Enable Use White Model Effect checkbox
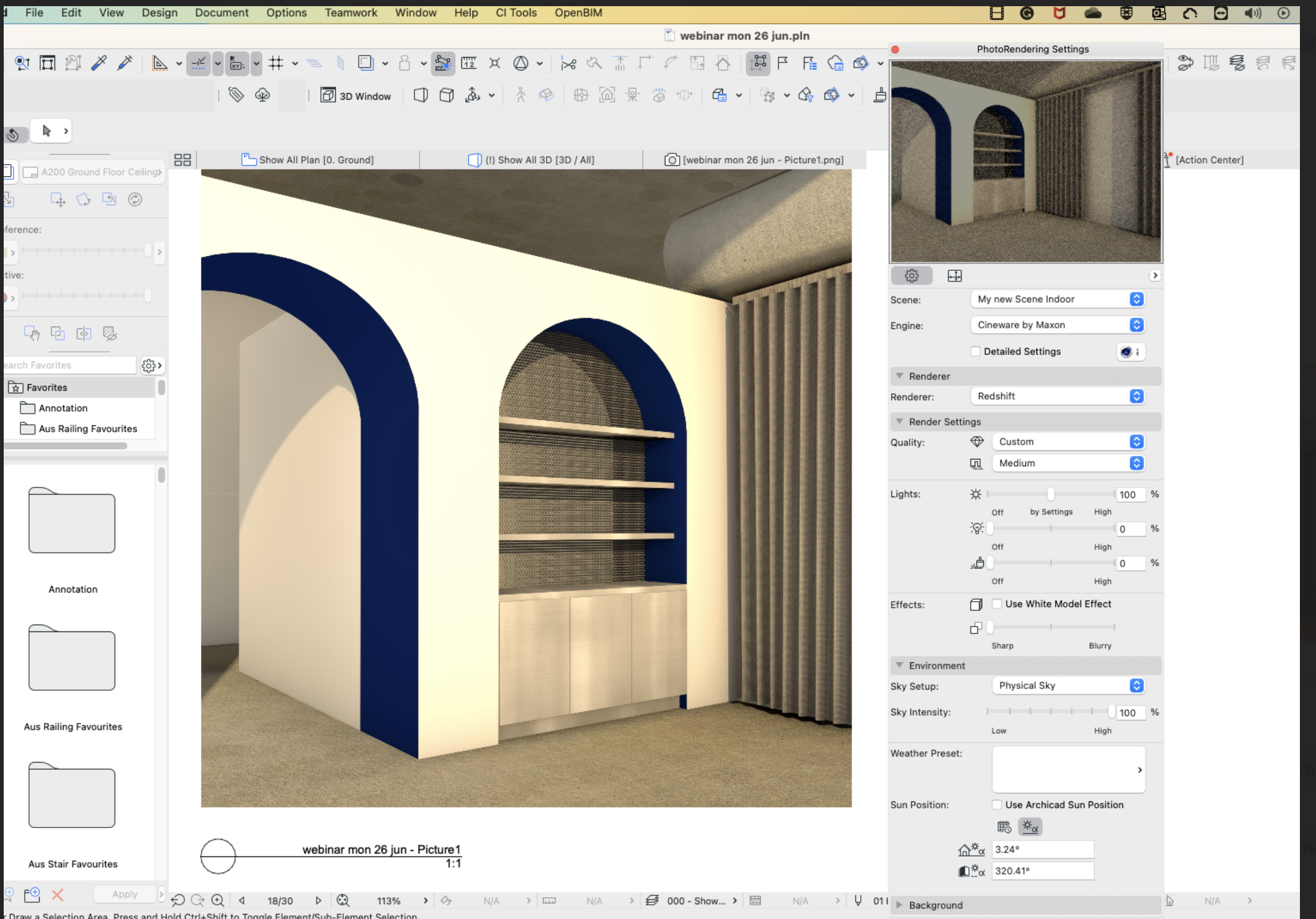This screenshot has width=1316, height=919. (997, 604)
